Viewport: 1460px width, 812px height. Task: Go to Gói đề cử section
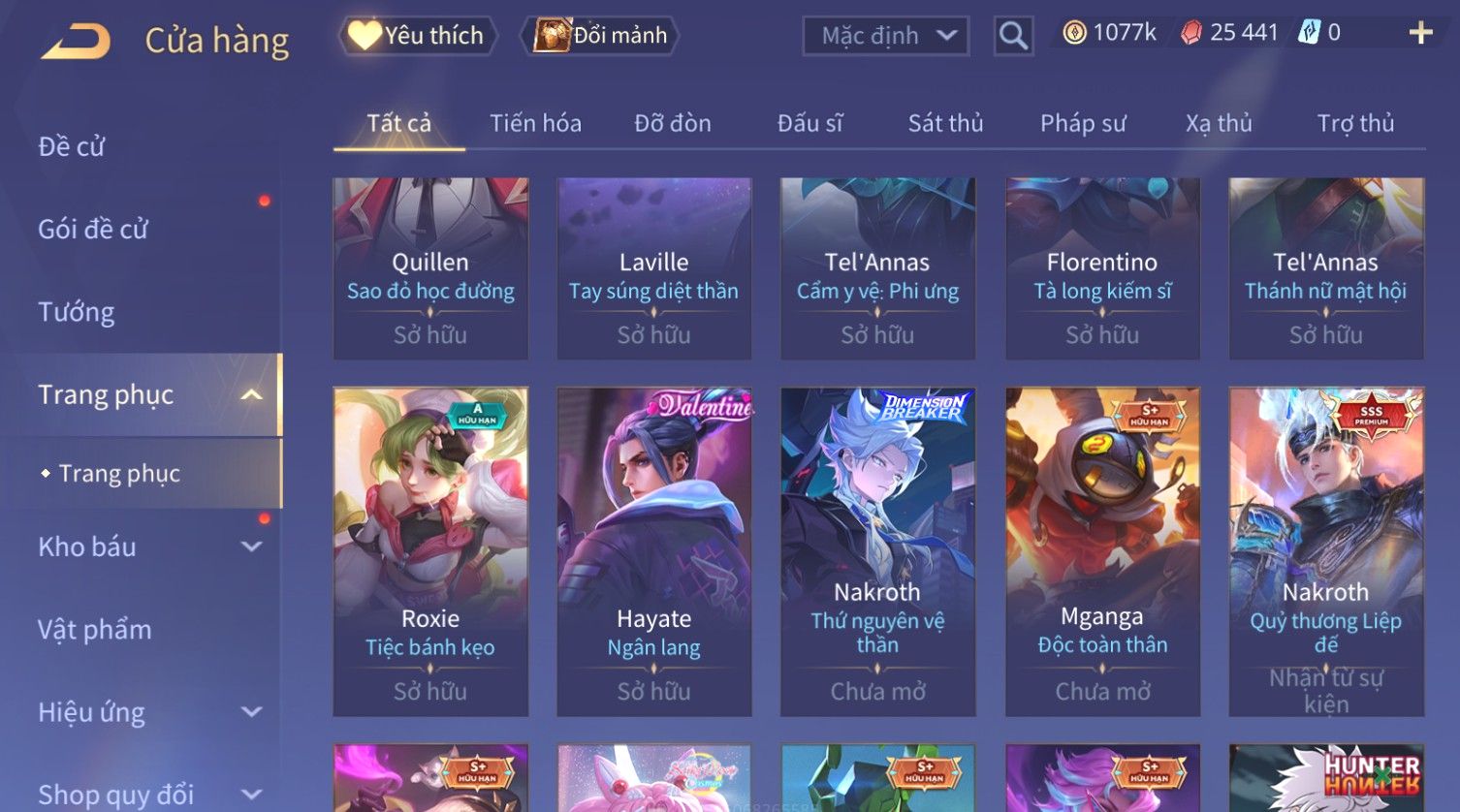[x=93, y=230]
